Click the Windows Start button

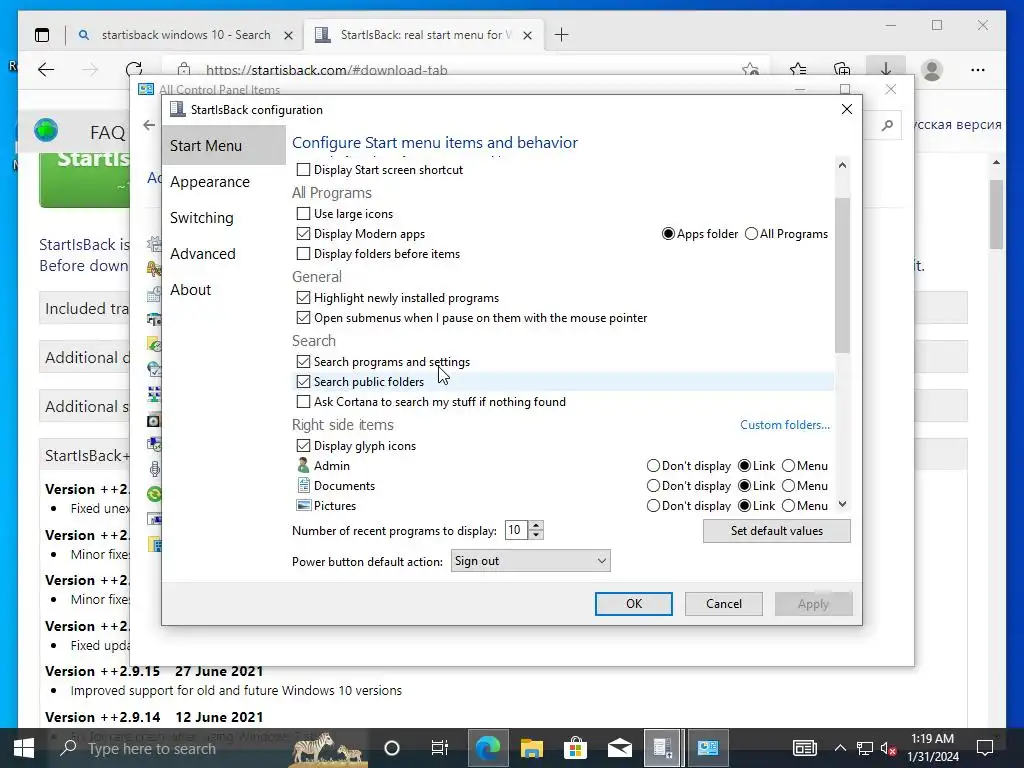coord(24,748)
